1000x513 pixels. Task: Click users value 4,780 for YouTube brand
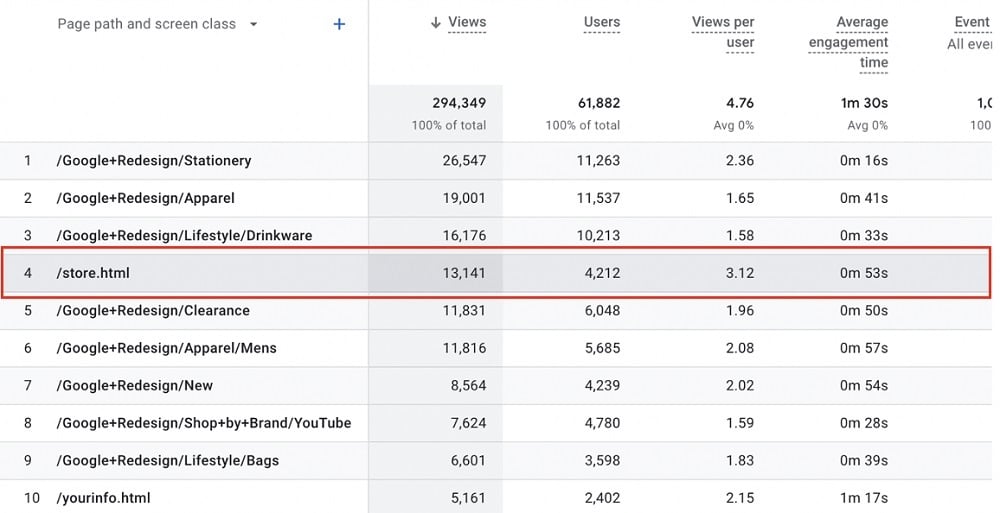[x=602, y=423]
